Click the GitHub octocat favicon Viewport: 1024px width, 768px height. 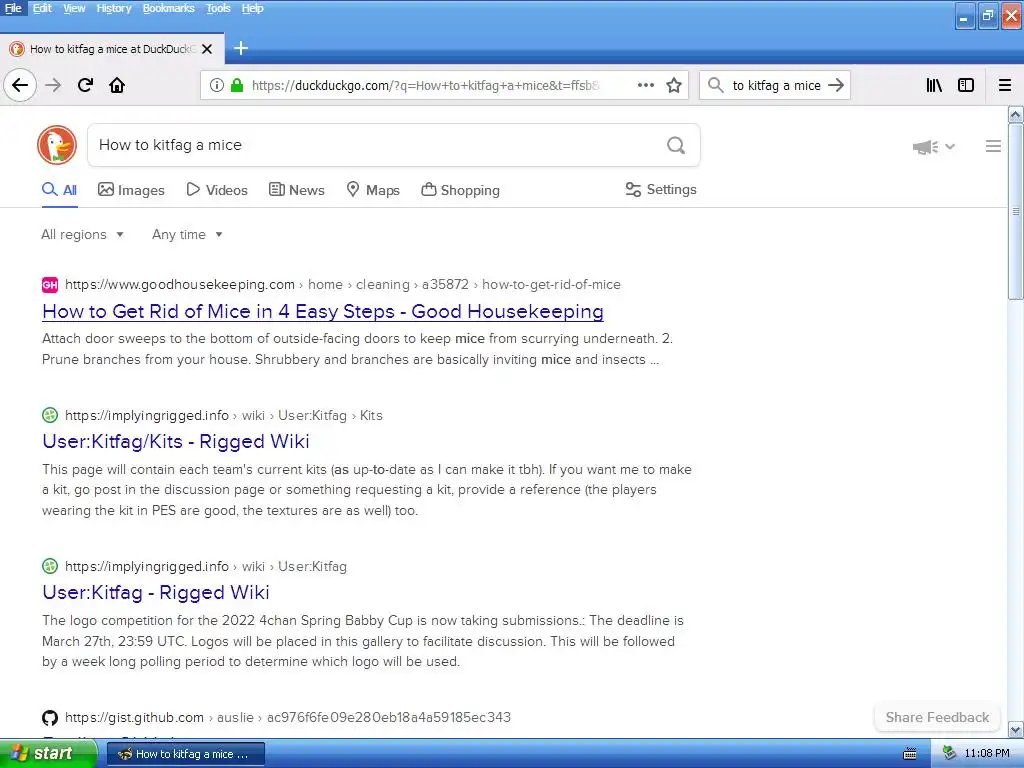50,718
